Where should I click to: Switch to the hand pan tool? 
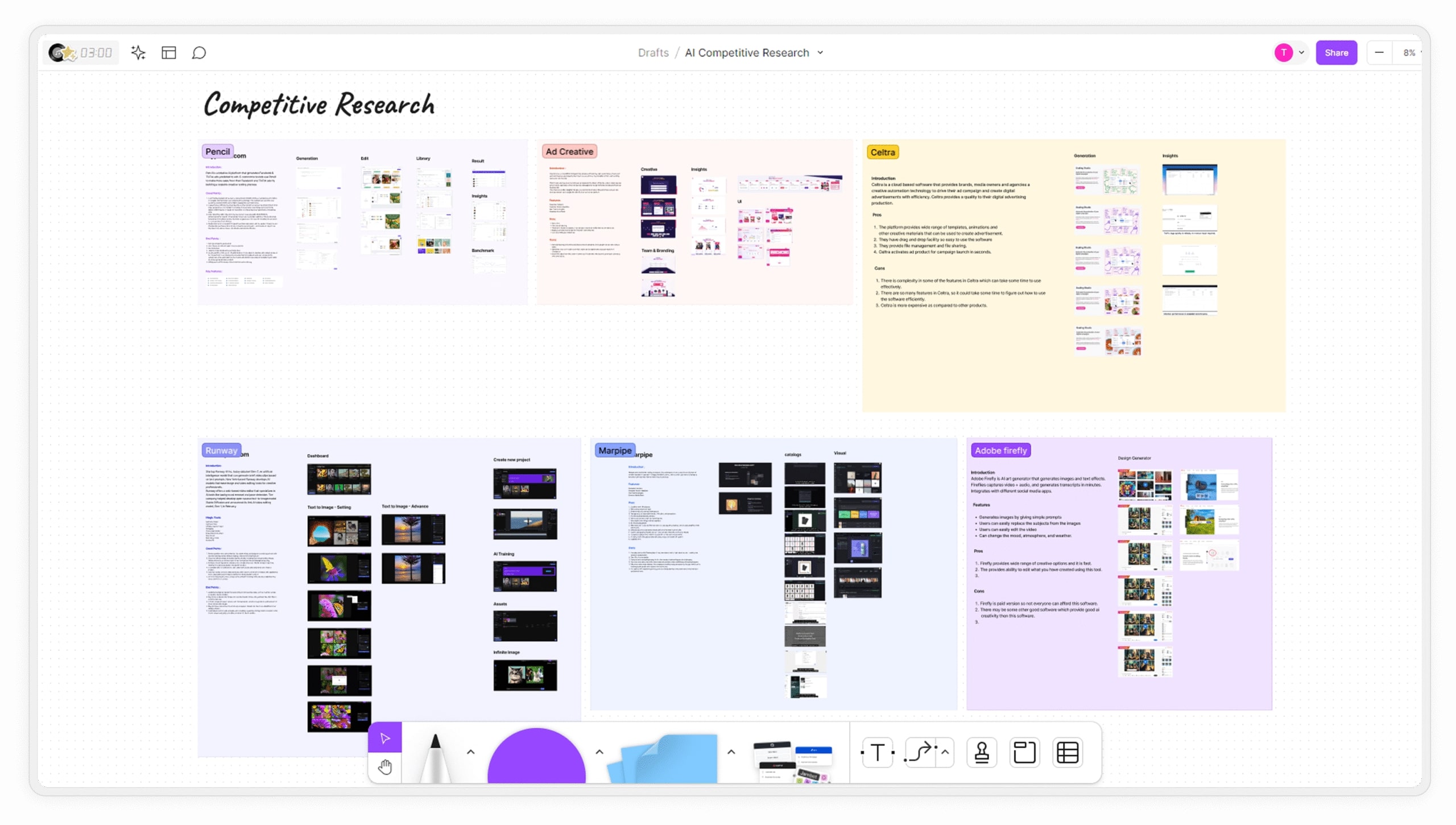[385, 767]
